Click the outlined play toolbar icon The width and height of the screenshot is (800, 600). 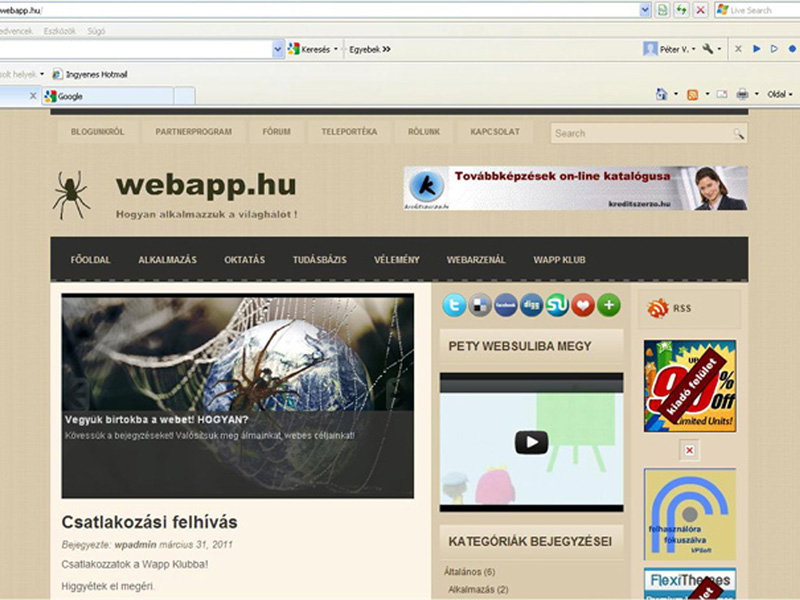pyautogui.click(x=774, y=49)
